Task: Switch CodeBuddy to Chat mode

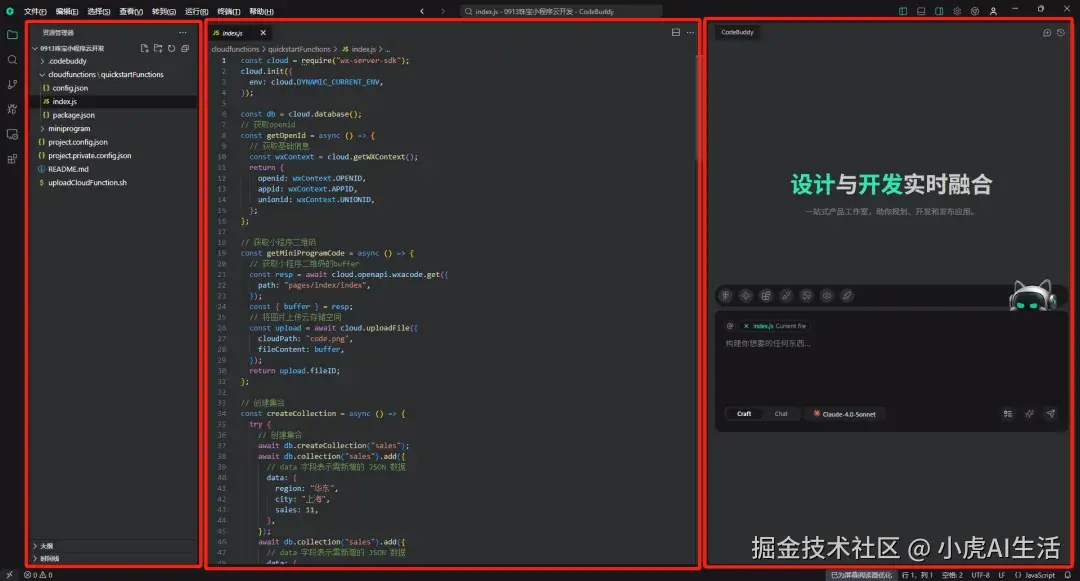Action: pyautogui.click(x=781, y=414)
